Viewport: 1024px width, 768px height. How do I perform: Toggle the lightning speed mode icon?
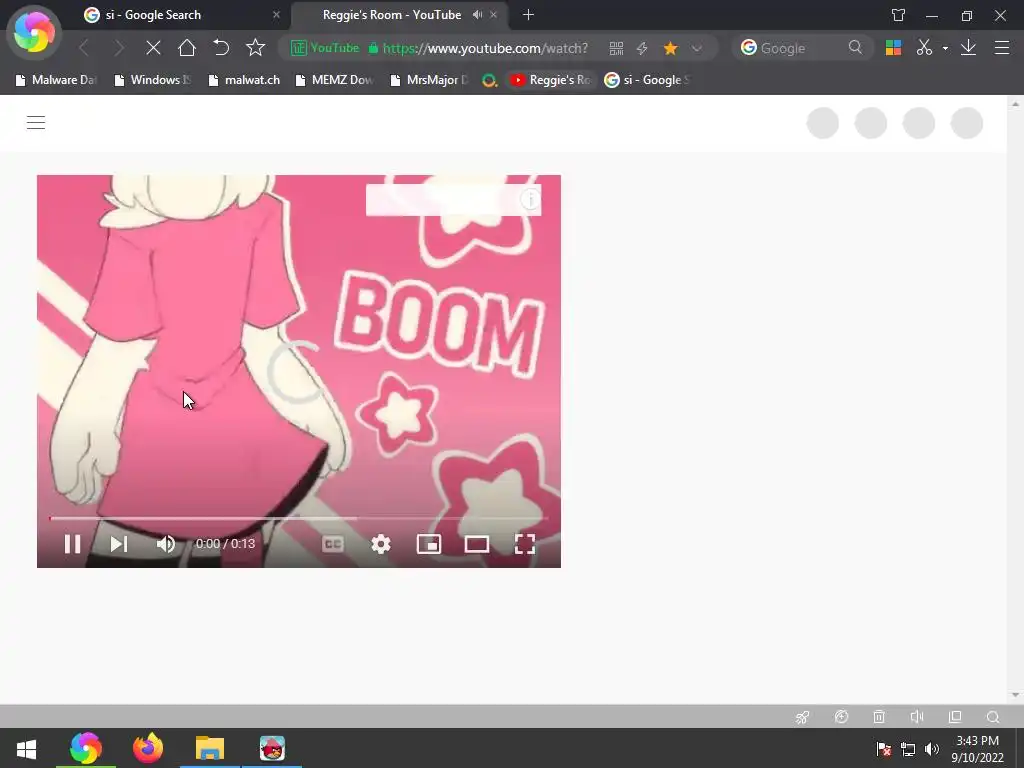coord(642,48)
